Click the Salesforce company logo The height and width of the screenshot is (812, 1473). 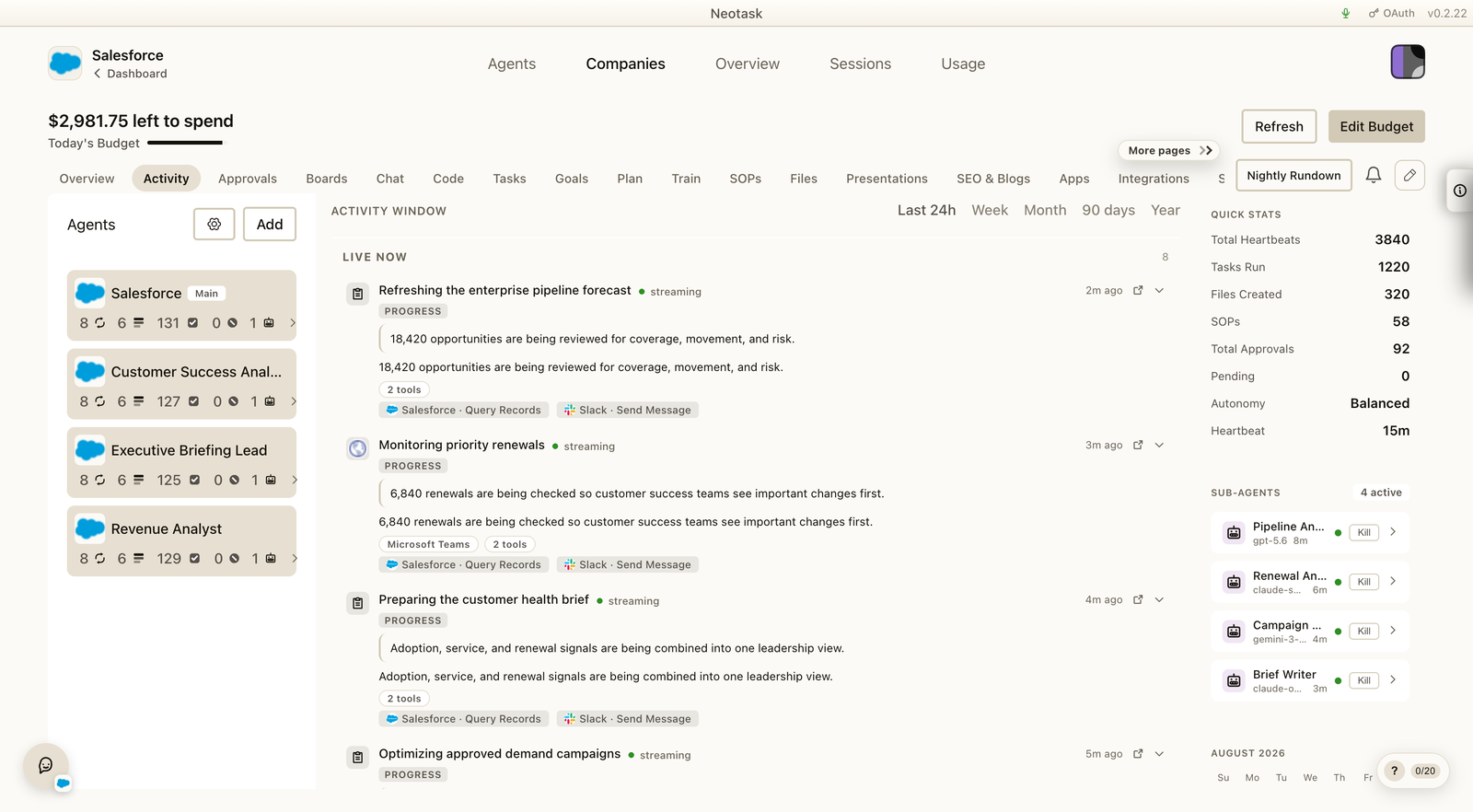pyautogui.click(x=64, y=63)
